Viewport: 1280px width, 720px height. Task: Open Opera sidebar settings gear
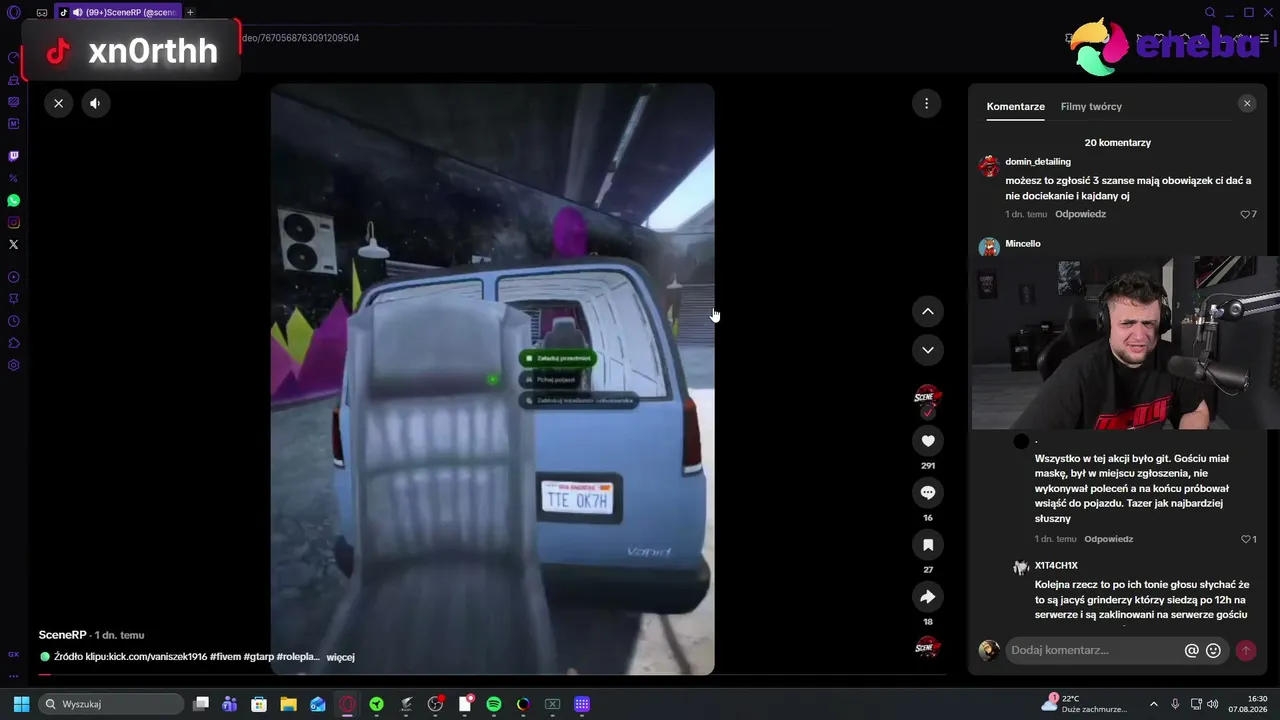click(x=13, y=365)
